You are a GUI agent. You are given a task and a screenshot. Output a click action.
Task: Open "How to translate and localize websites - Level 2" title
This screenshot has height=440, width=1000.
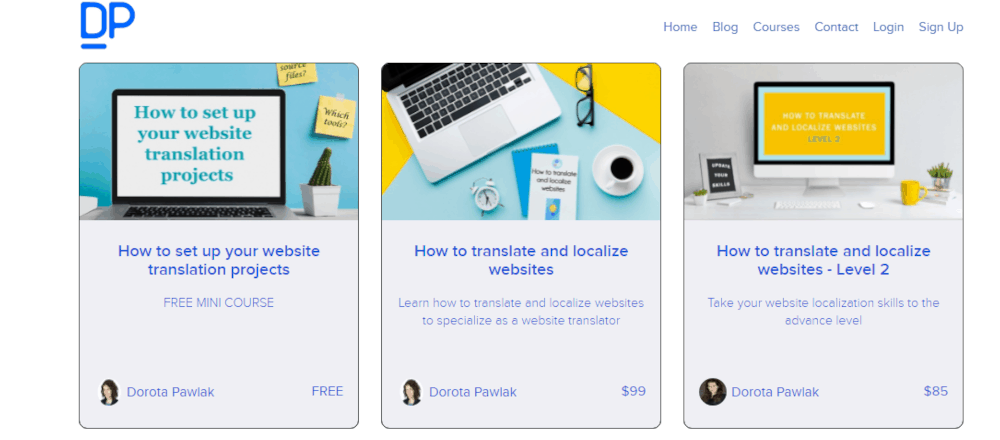pos(823,260)
